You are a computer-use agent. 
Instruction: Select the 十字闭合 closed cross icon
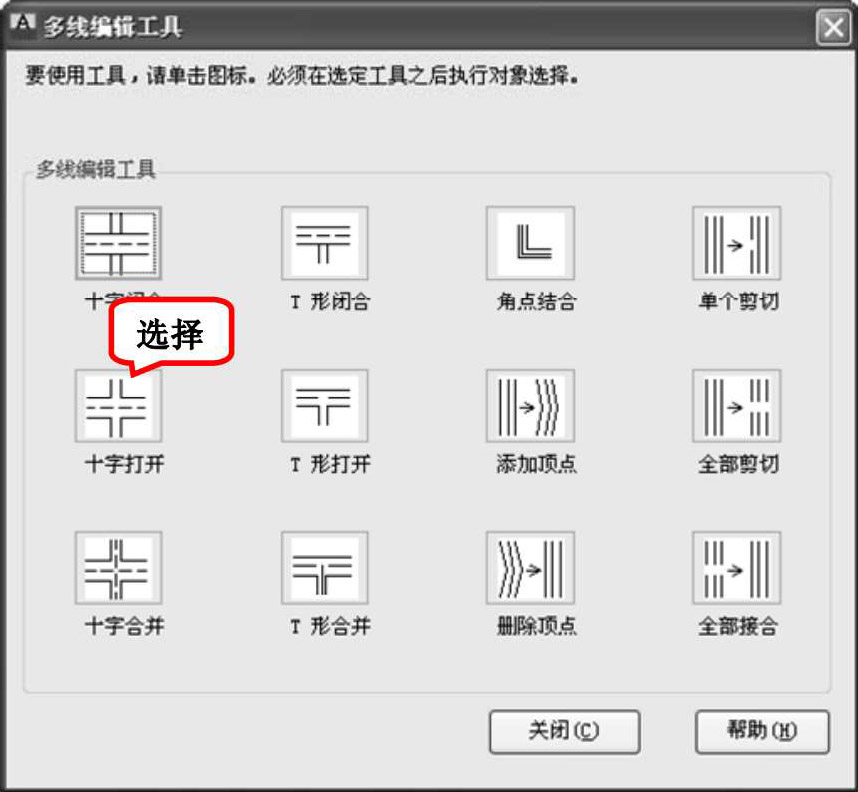click(118, 243)
